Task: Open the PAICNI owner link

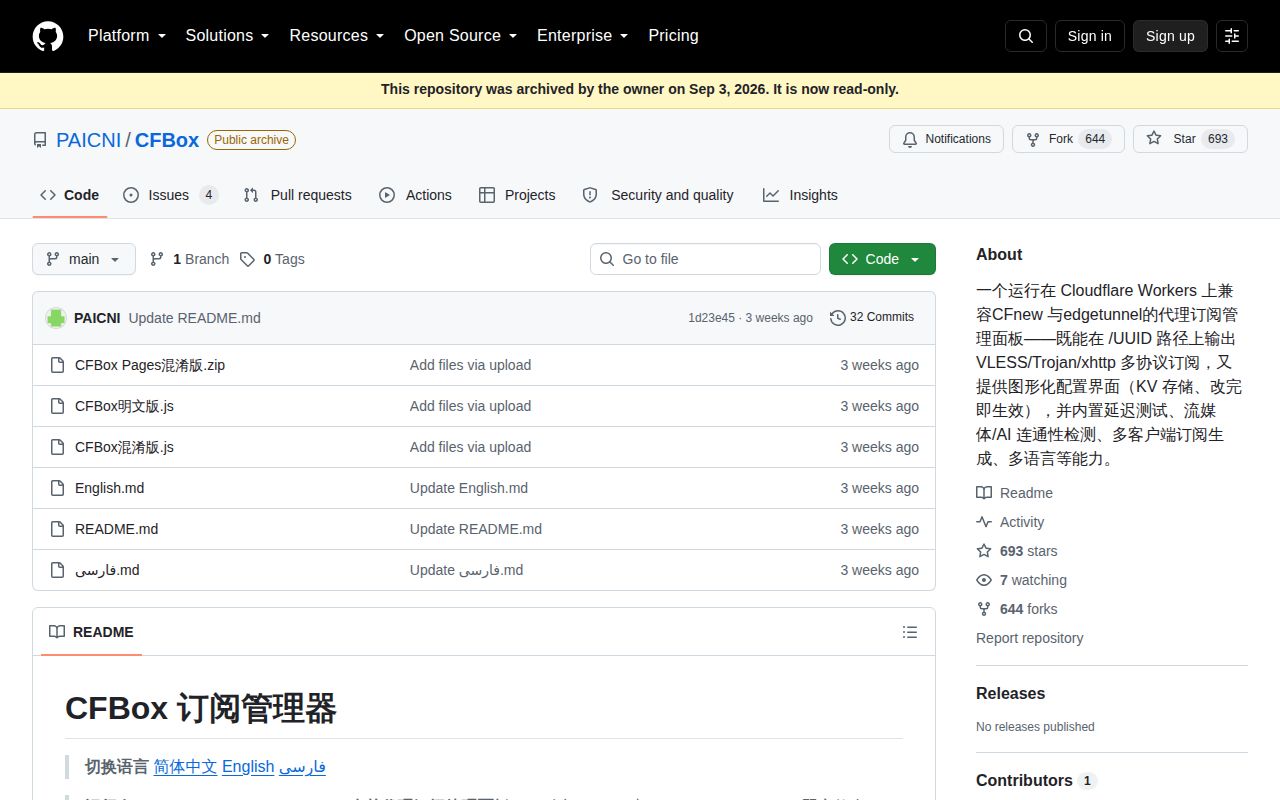Action: (x=88, y=140)
